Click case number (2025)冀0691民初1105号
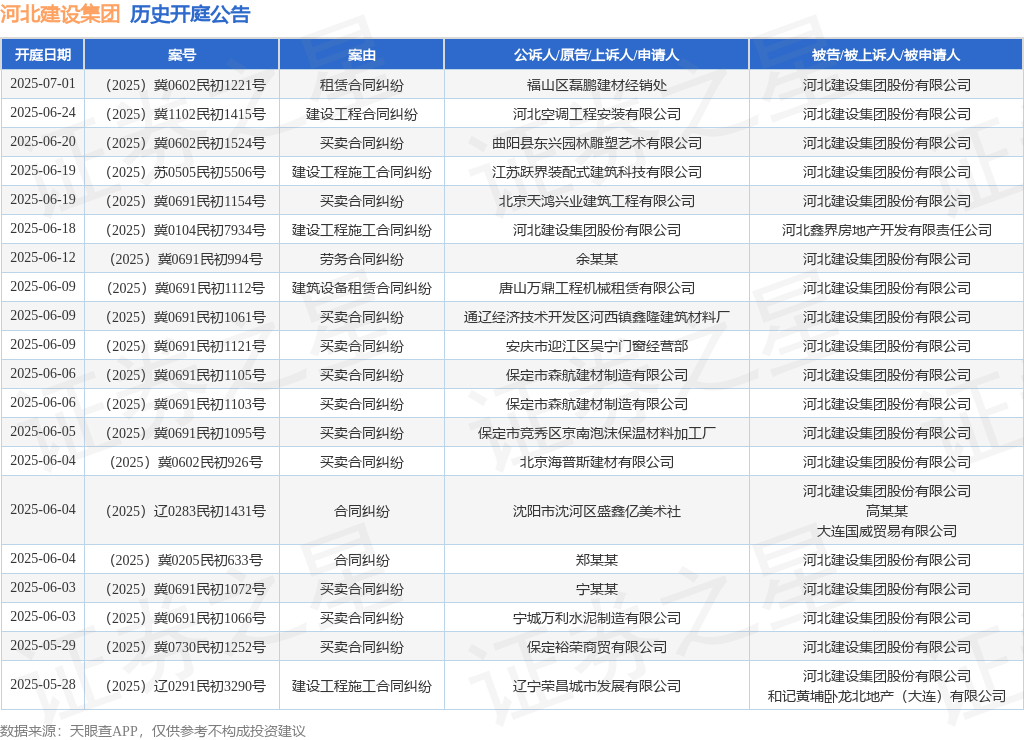1024x740 pixels. (185, 375)
